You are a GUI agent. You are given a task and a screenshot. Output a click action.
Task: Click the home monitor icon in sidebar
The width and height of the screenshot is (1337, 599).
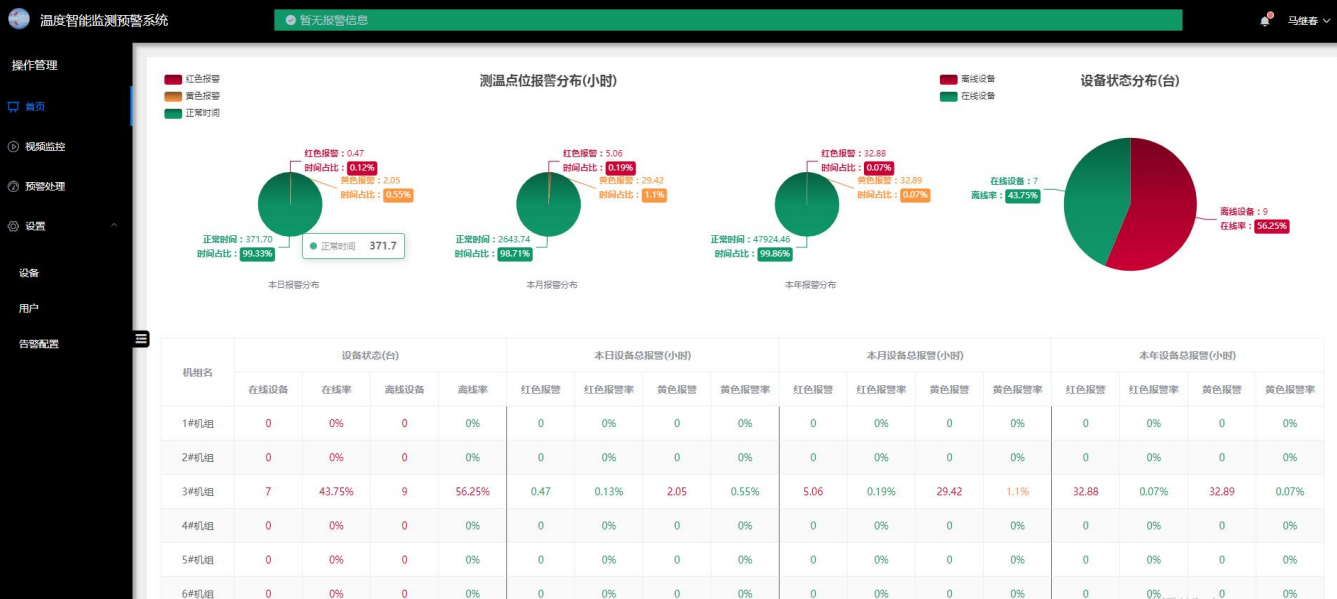(13, 106)
